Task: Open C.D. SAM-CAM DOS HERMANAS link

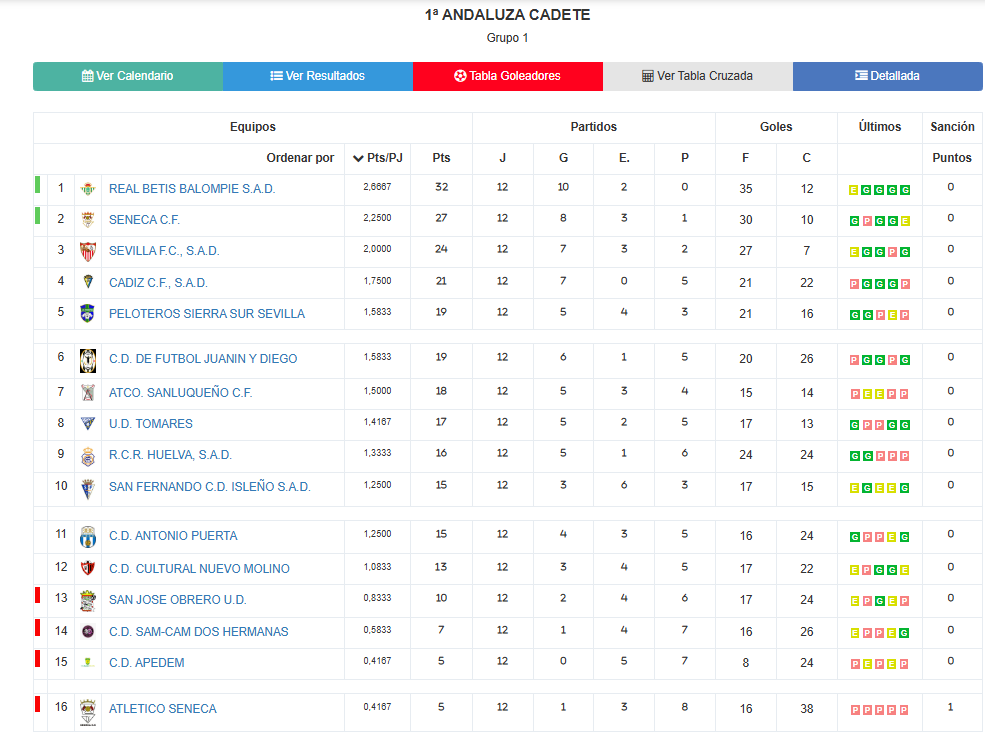Action: click(x=199, y=632)
